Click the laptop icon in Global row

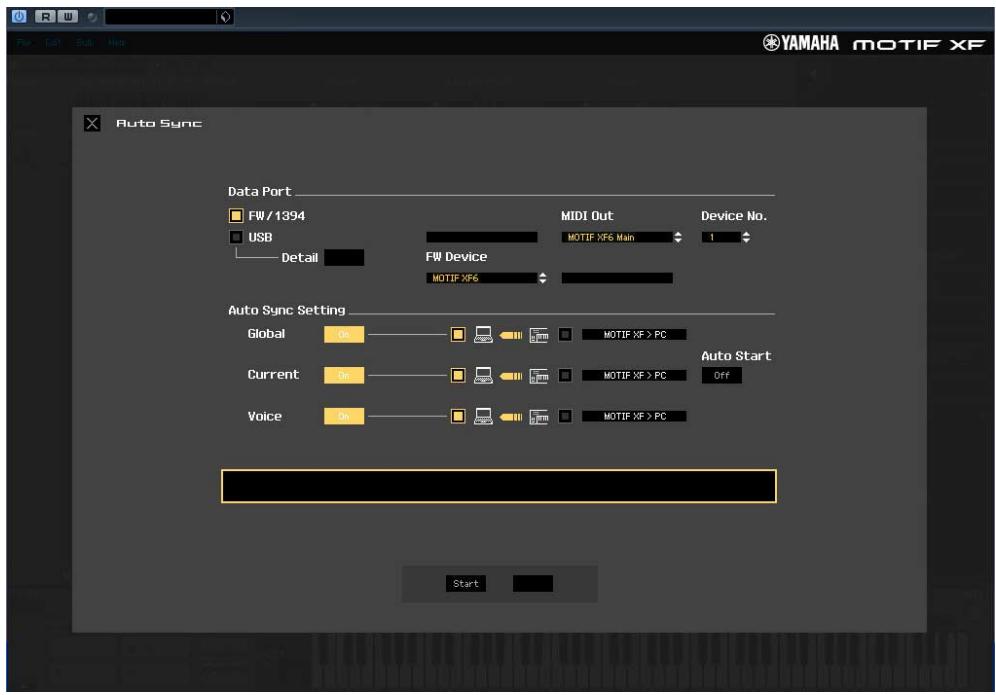tap(483, 335)
